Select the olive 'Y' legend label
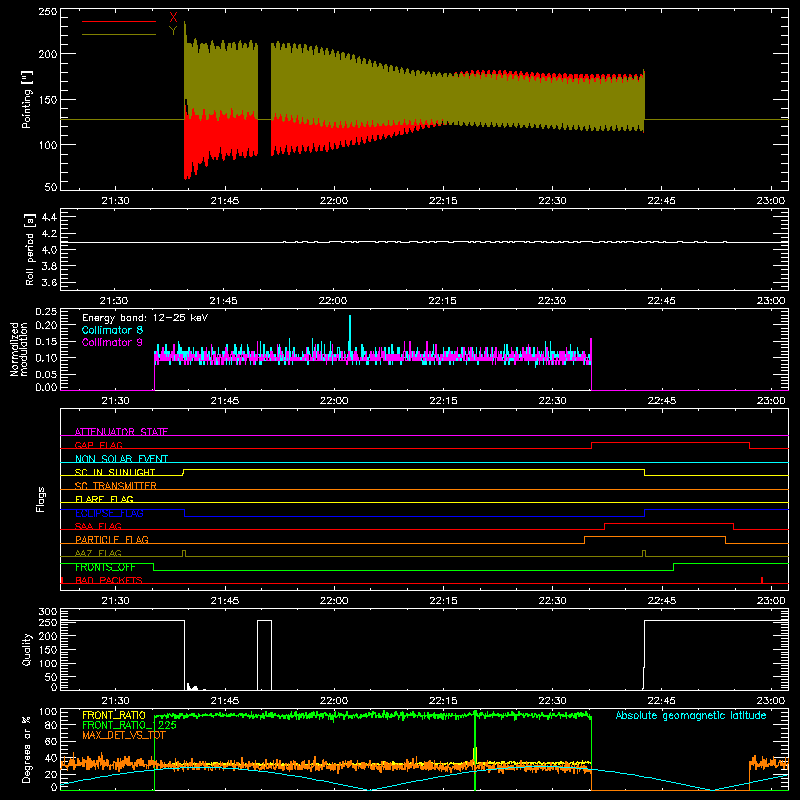Viewport: 800px width, 800px height. [173, 30]
